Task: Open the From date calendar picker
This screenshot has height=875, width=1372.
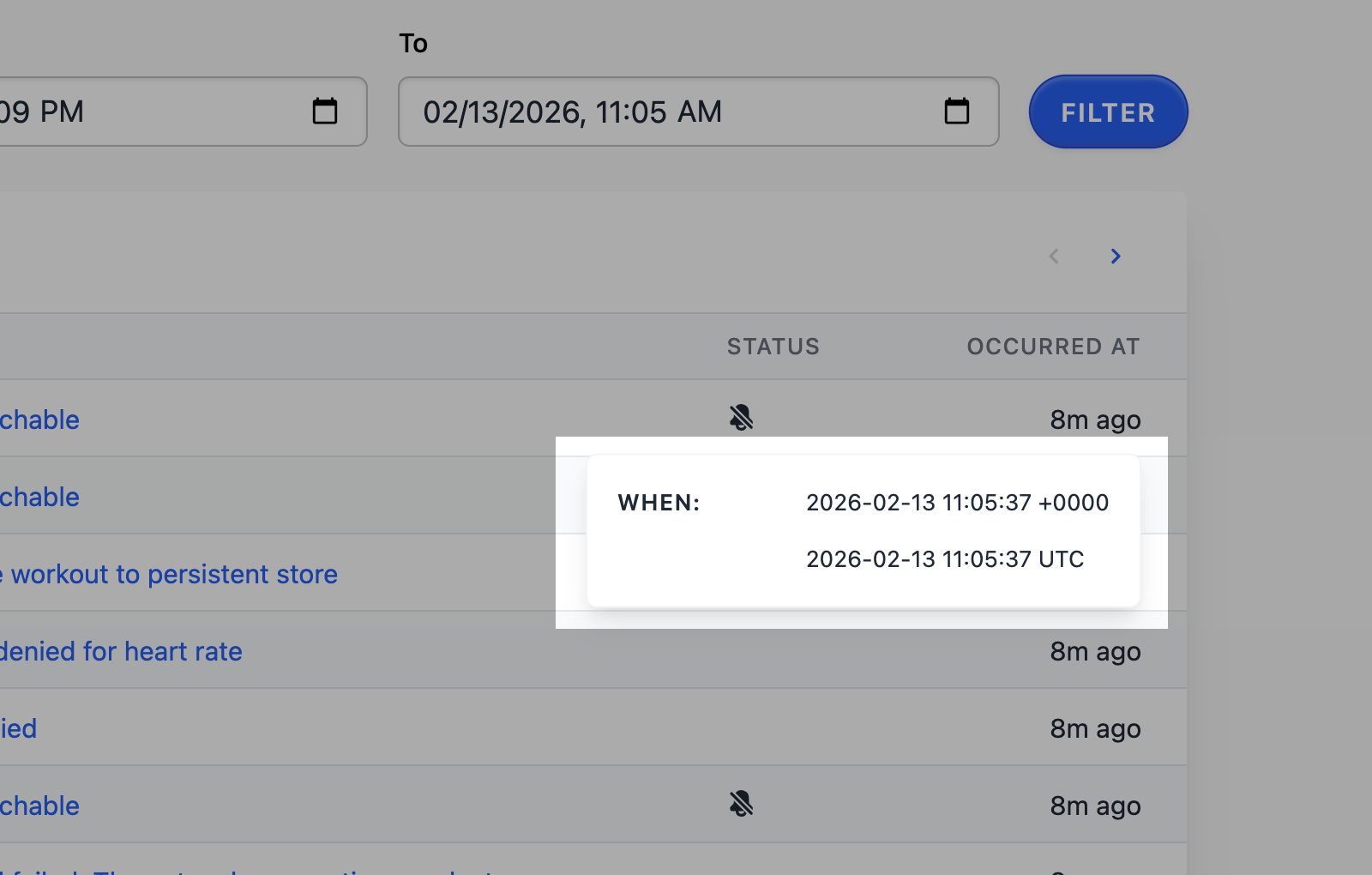Action: point(324,111)
